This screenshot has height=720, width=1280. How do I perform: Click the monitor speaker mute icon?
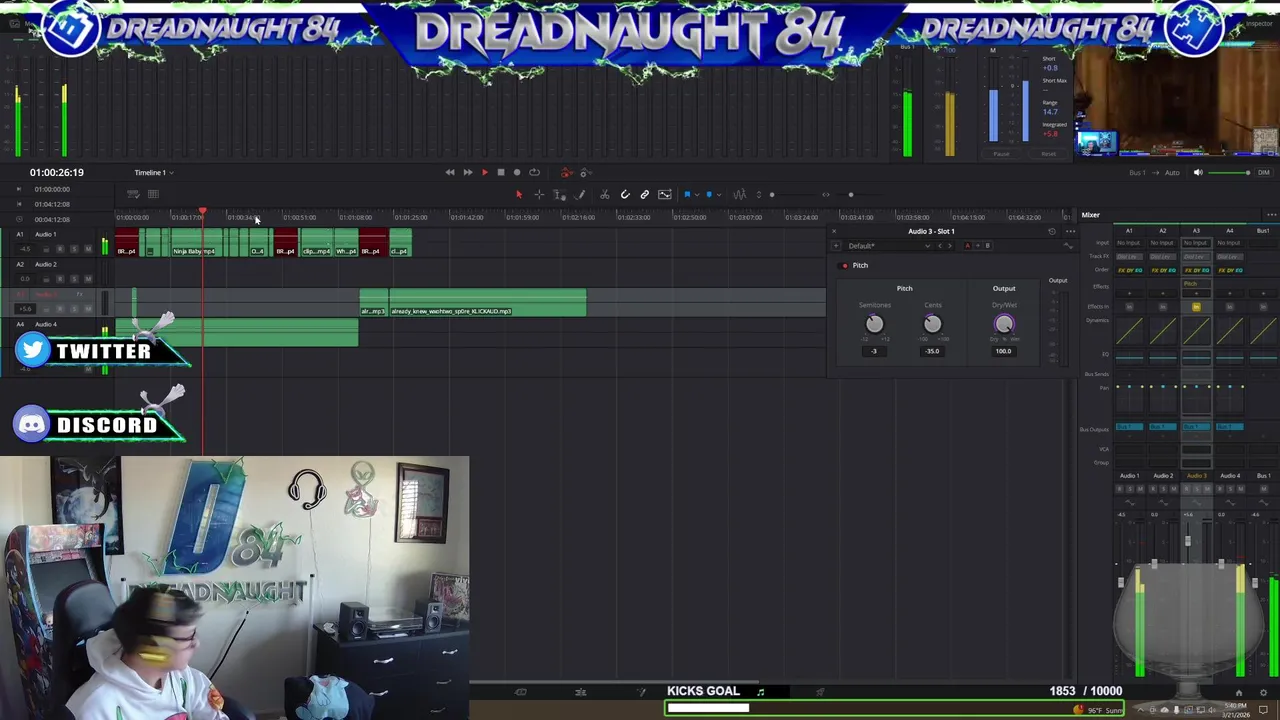point(1198,172)
